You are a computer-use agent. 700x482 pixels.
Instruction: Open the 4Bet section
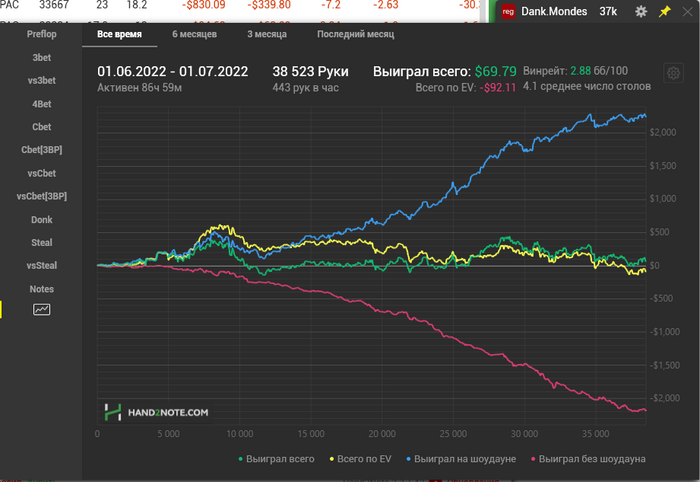coord(42,104)
